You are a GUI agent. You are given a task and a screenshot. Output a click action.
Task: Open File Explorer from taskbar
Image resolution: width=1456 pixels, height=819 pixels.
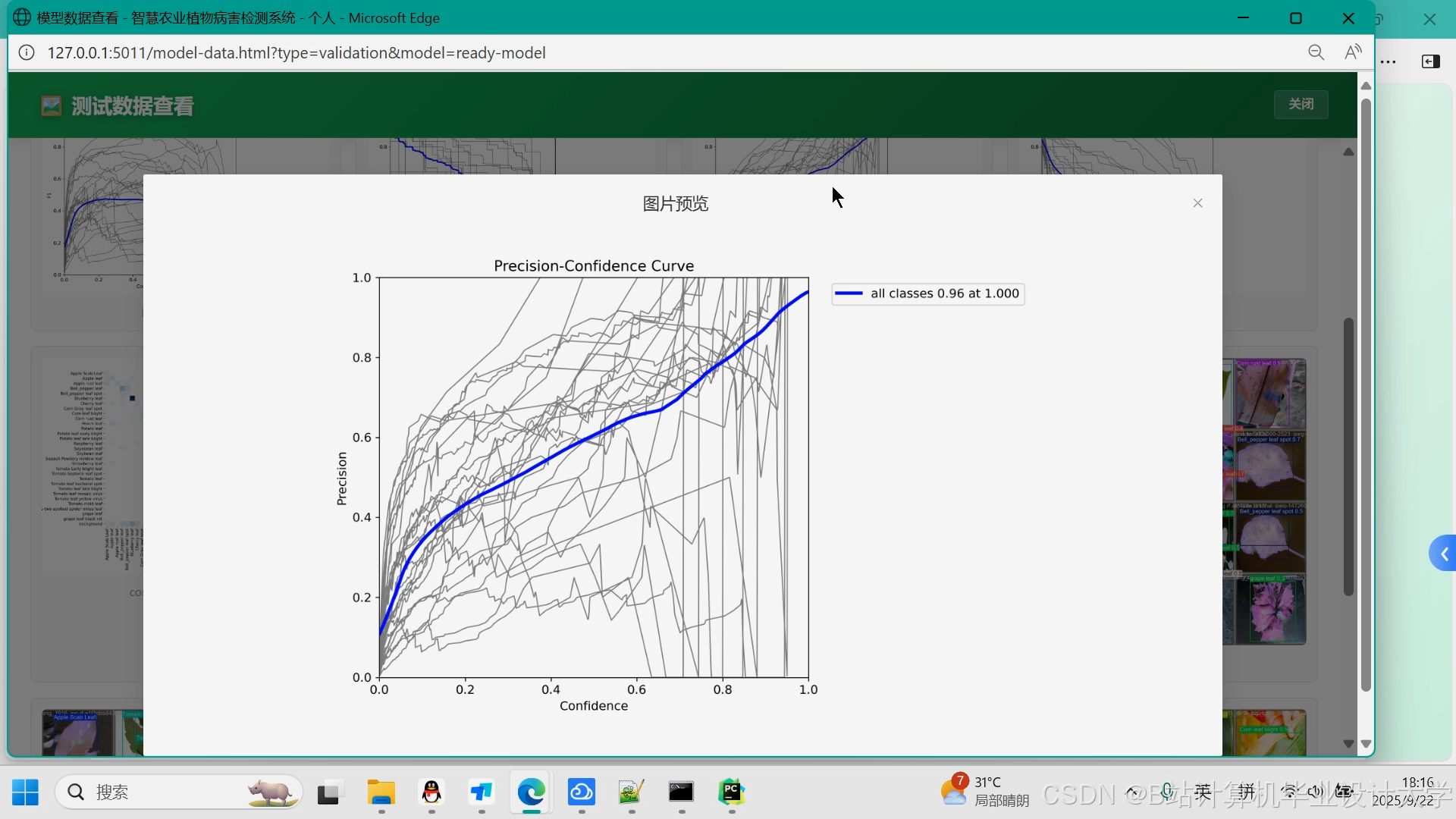pos(381,792)
